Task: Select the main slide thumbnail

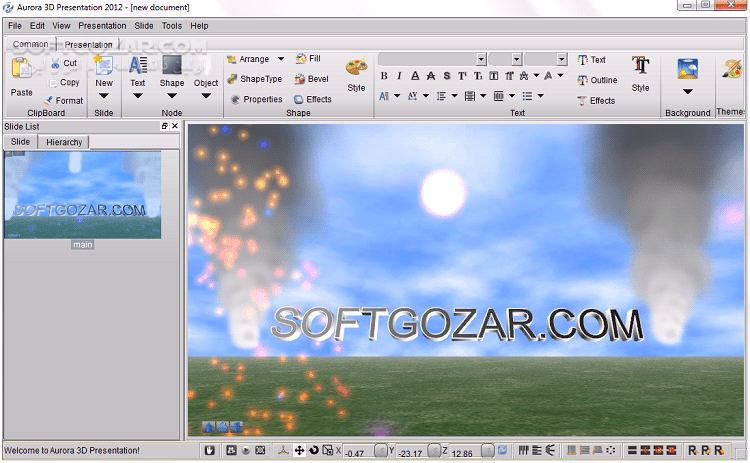Action: click(x=82, y=195)
